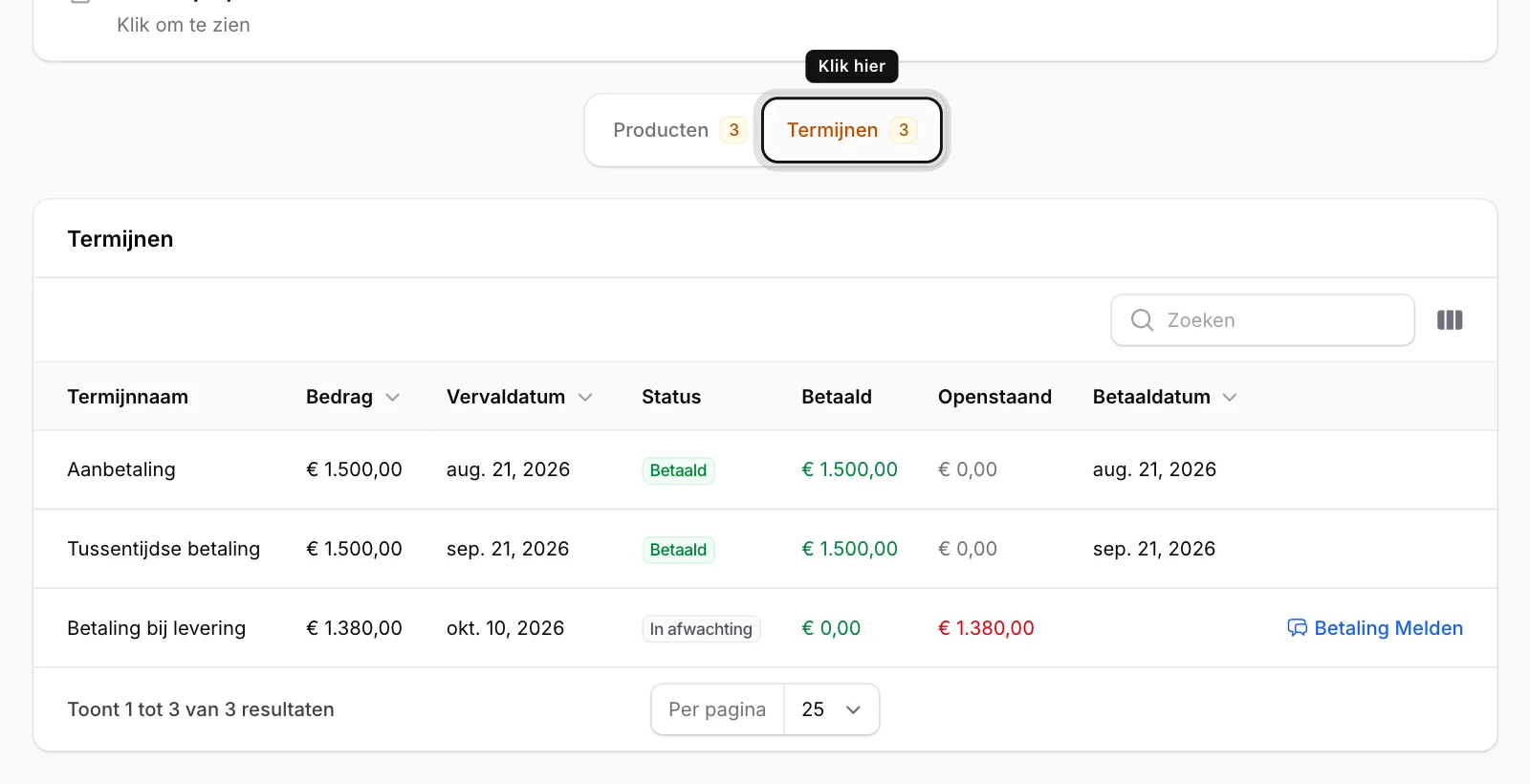Click the search magnifier icon
The width and height of the screenshot is (1530, 784).
click(x=1142, y=320)
